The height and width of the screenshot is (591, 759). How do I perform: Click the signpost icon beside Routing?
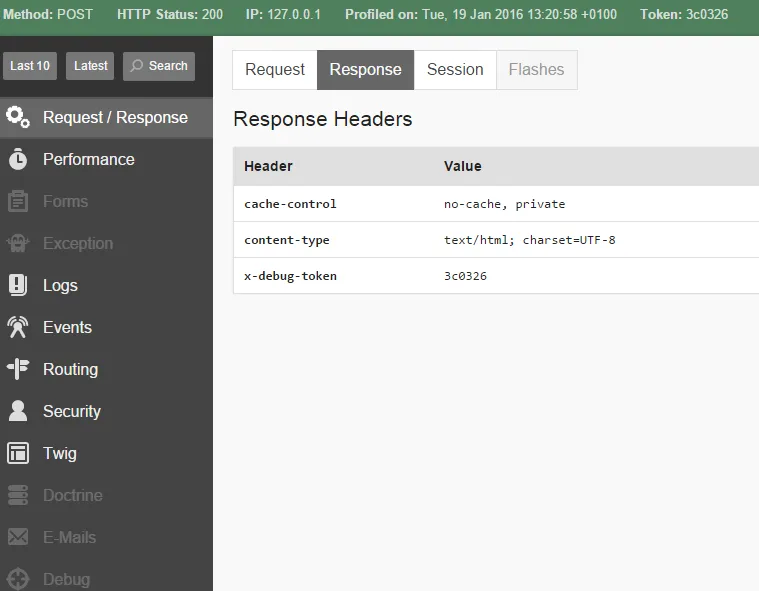pos(18,369)
